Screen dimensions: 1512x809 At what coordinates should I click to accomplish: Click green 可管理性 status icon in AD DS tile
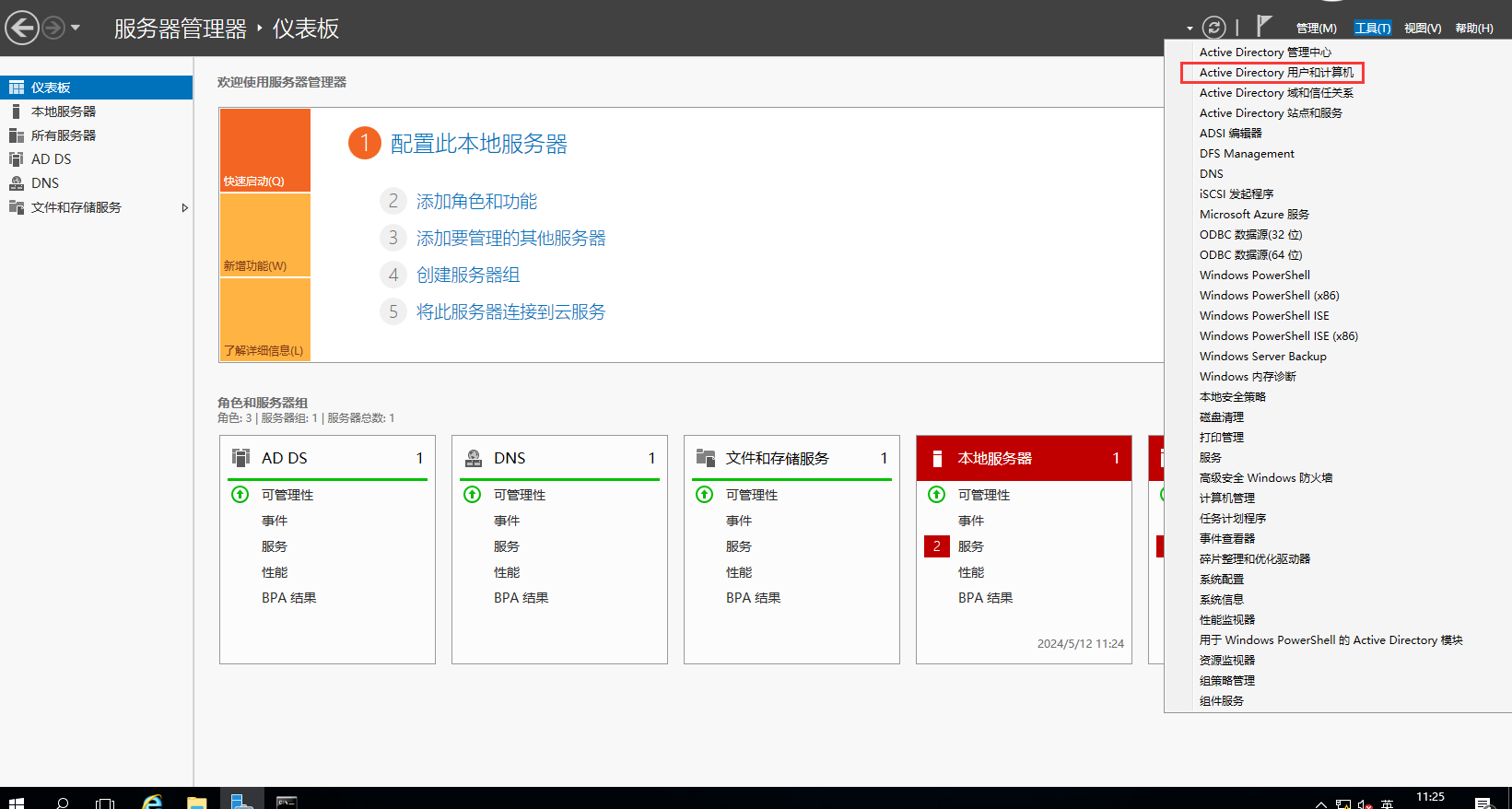click(x=240, y=495)
